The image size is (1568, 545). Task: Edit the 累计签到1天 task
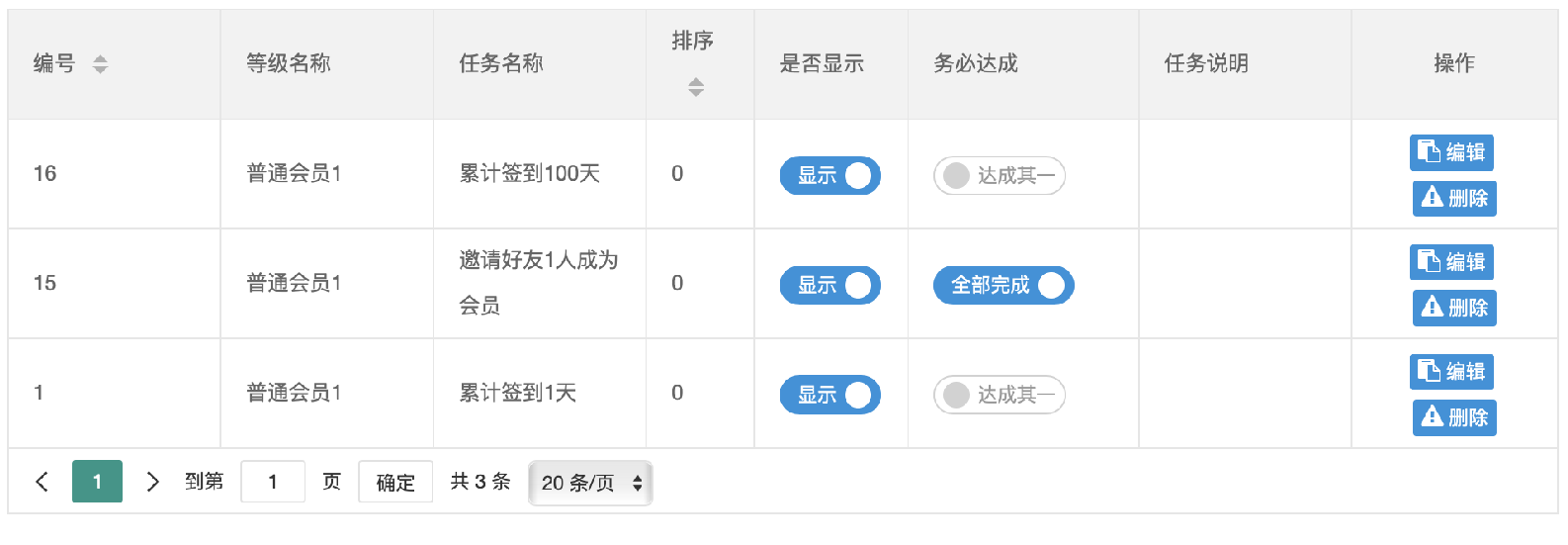1451,372
